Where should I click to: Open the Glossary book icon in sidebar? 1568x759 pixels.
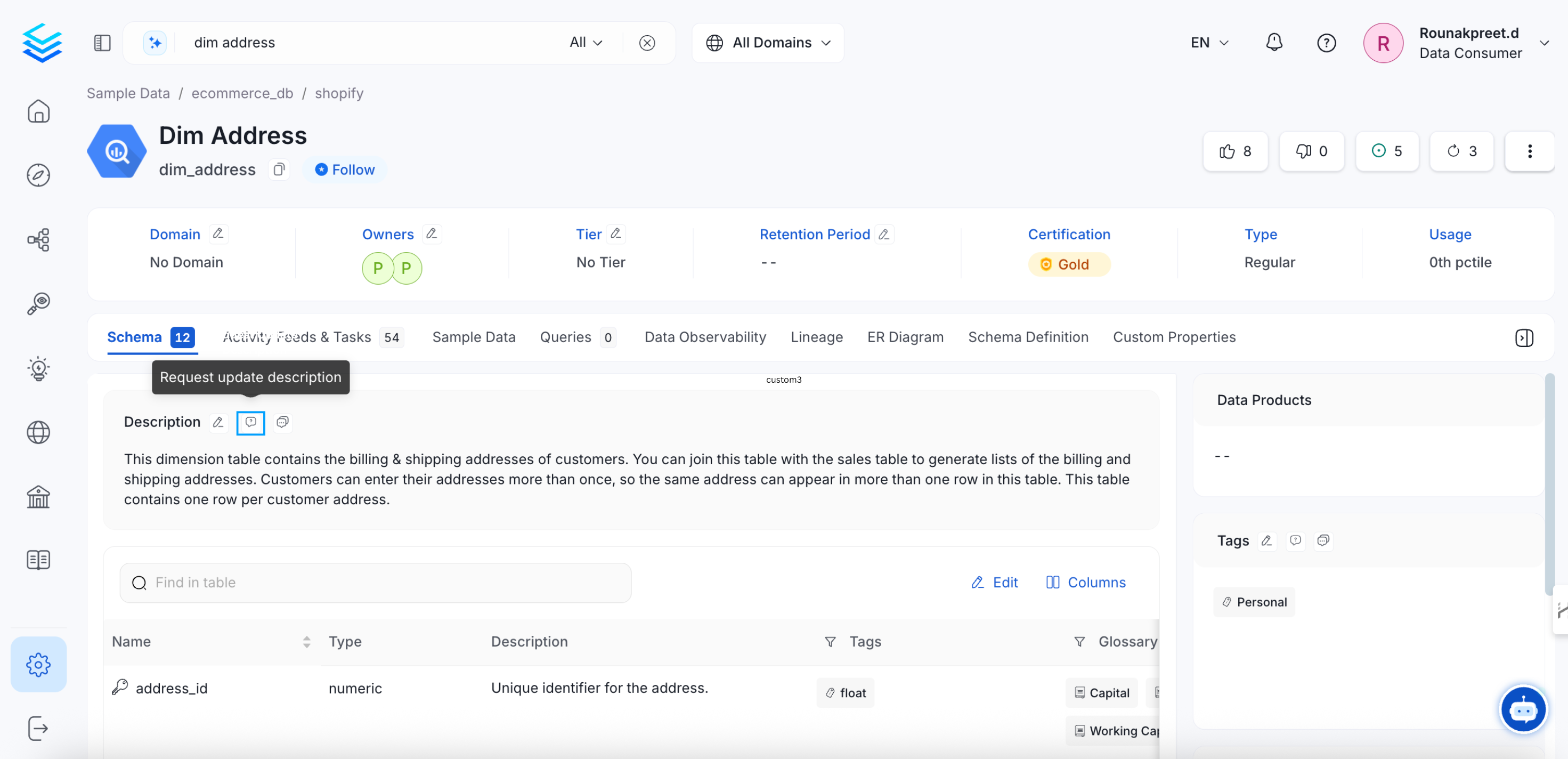[x=38, y=559]
